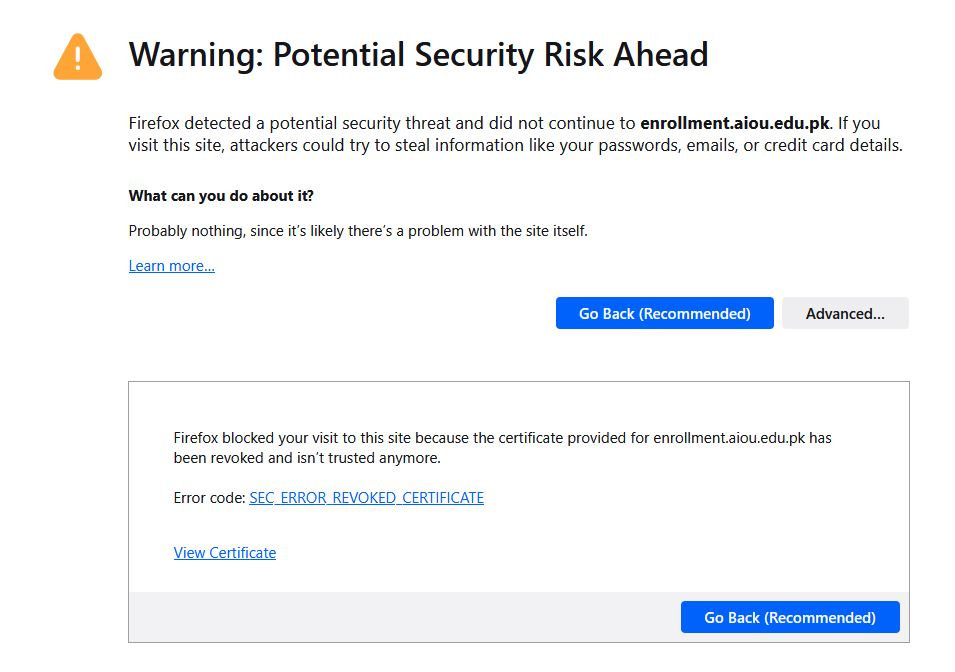The image size is (955, 672).
Task: Click the bold enrollment.aiou.edu.pk domain text
Action: 734,124
